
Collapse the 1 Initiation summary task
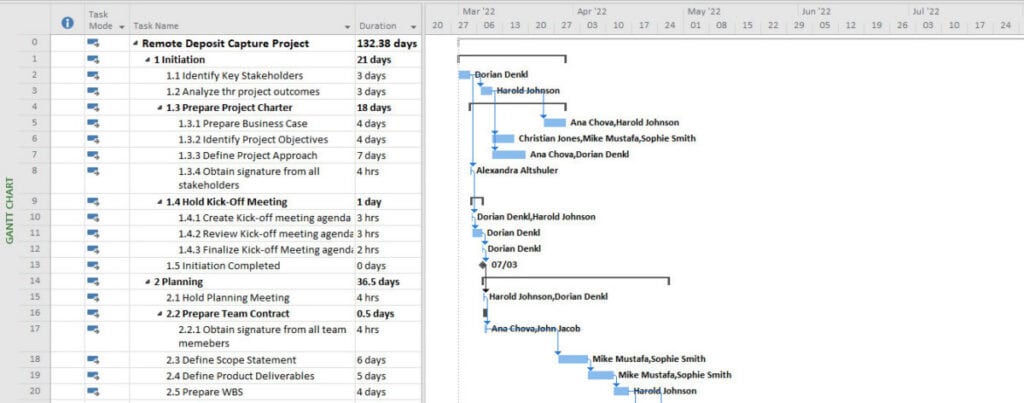point(149,60)
